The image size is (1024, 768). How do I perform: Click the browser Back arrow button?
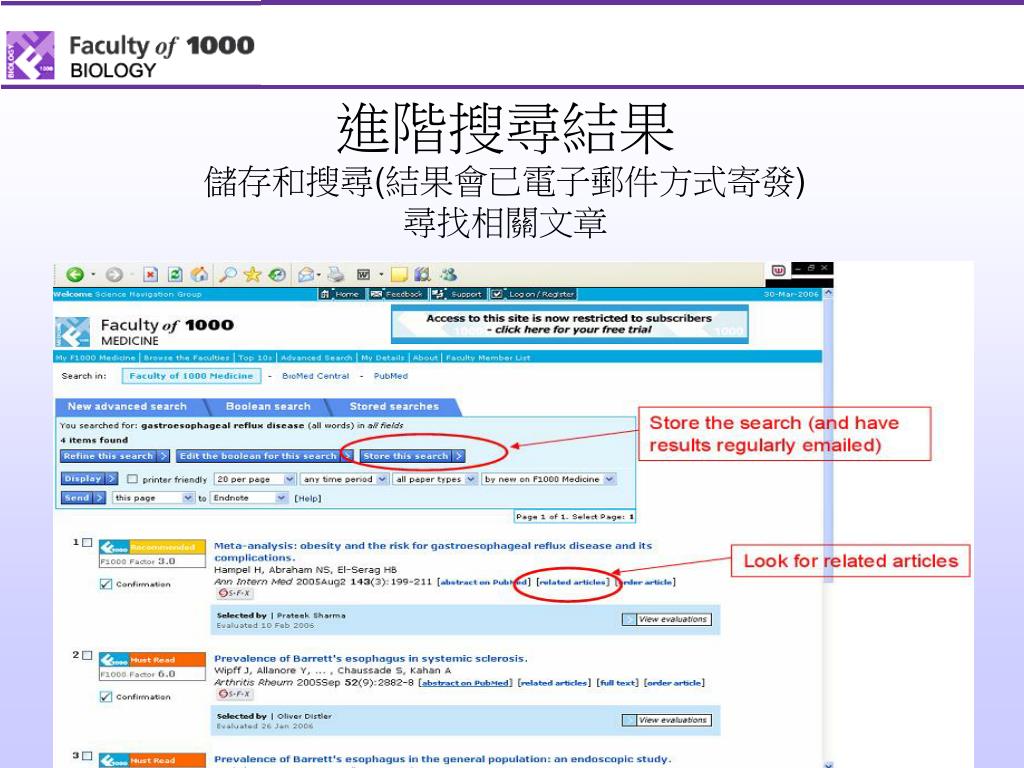(75, 275)
